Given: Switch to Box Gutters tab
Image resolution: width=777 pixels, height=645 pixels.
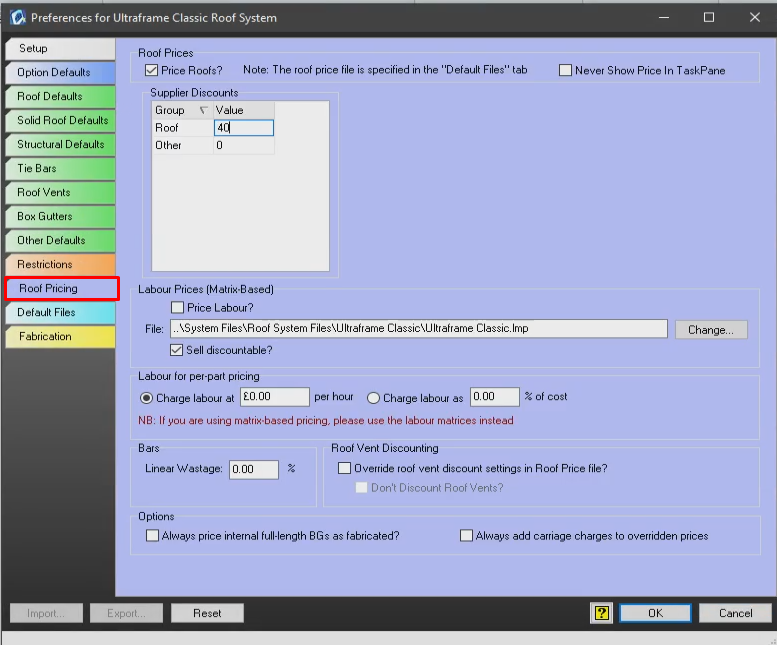Looking at the screenshot, I should (60, 216).
